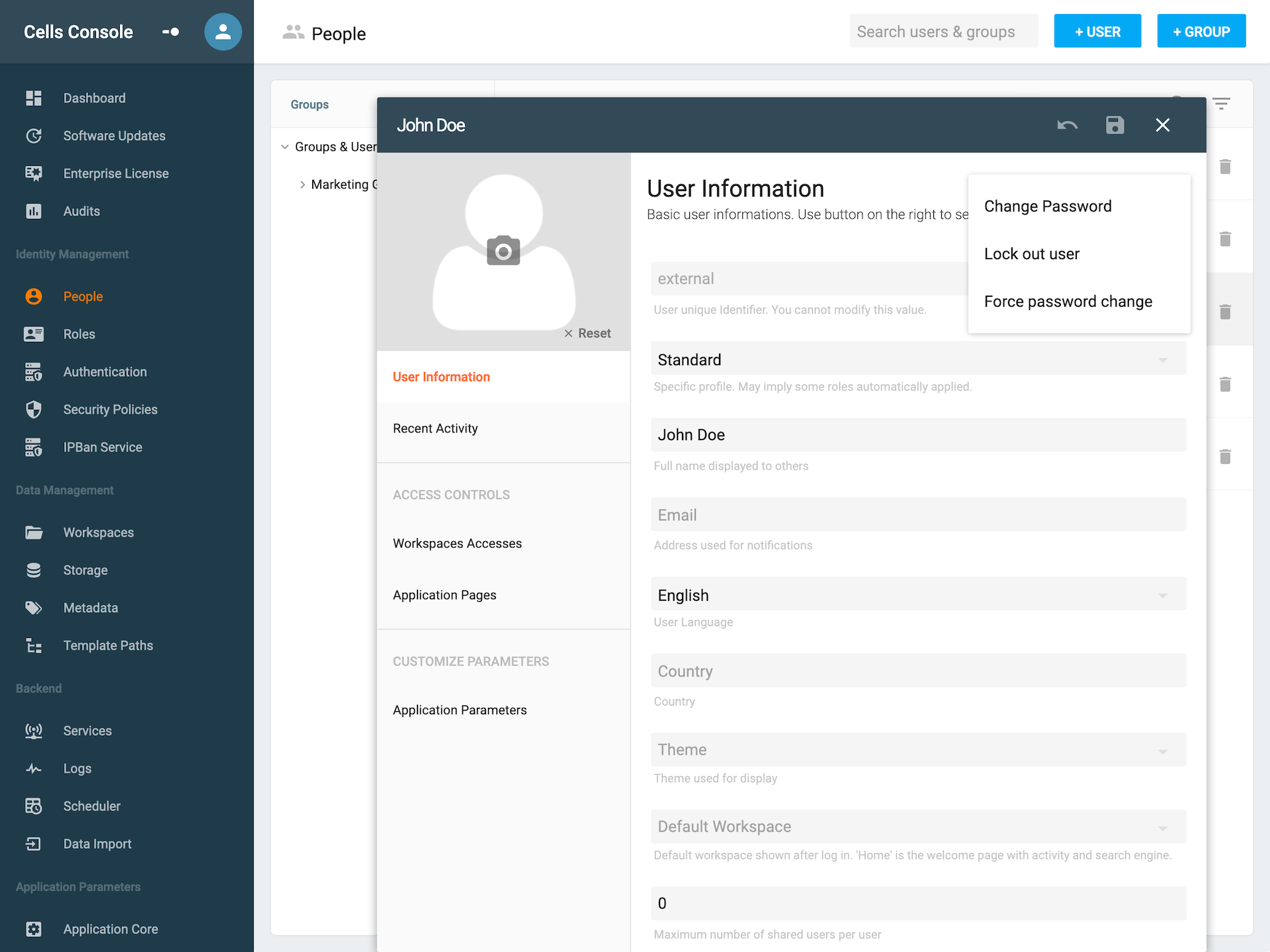Open the Authentication settings icon

pyautogui.click(x=34, y=372)
